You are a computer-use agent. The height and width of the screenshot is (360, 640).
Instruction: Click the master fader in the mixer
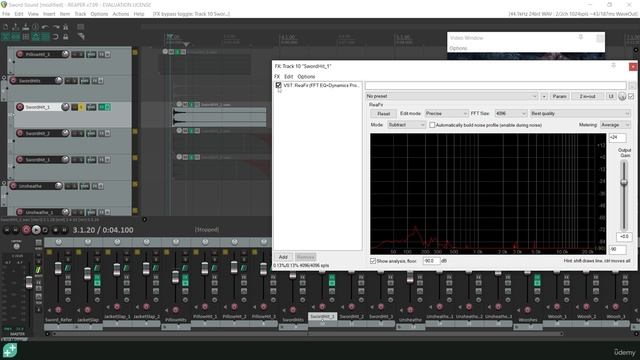29,282
